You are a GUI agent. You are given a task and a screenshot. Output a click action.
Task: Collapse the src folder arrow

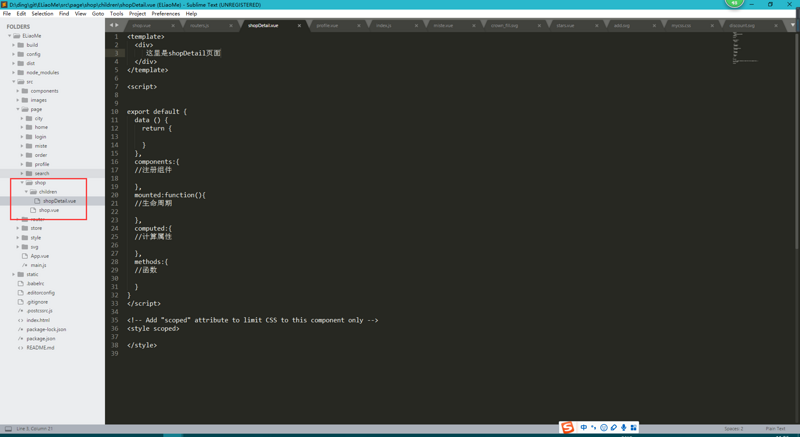(x=14, y=82)
